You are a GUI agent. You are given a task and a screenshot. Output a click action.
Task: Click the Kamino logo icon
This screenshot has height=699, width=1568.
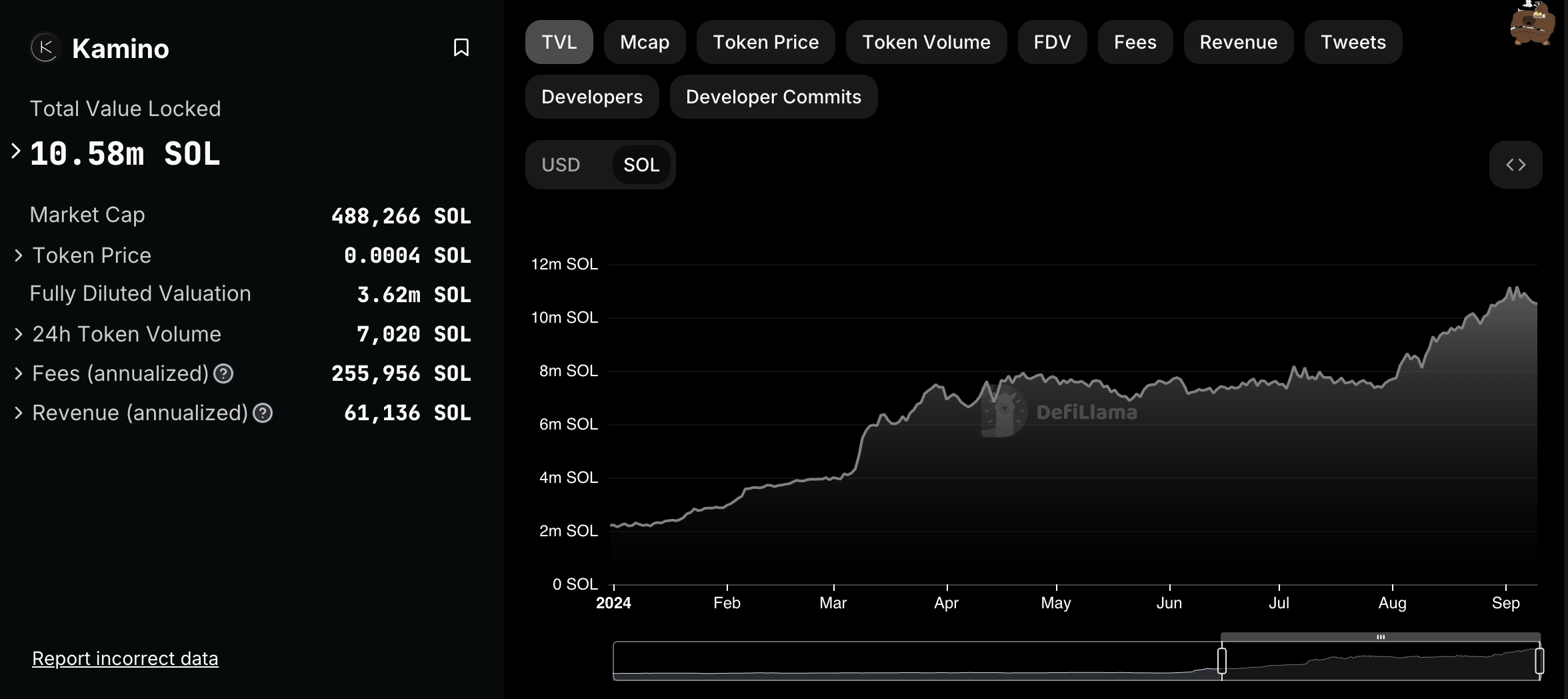[45, 48]
